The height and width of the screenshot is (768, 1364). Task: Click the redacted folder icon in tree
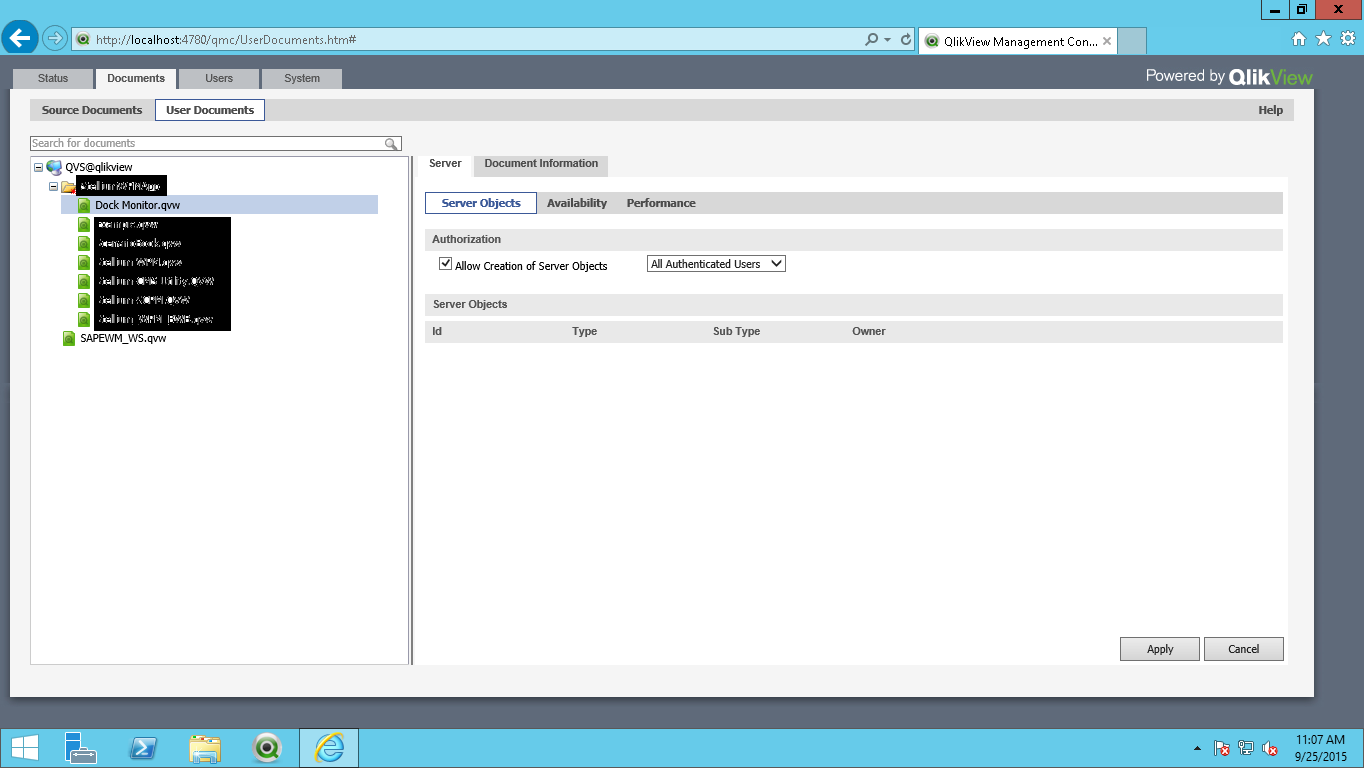pos(68,186)
